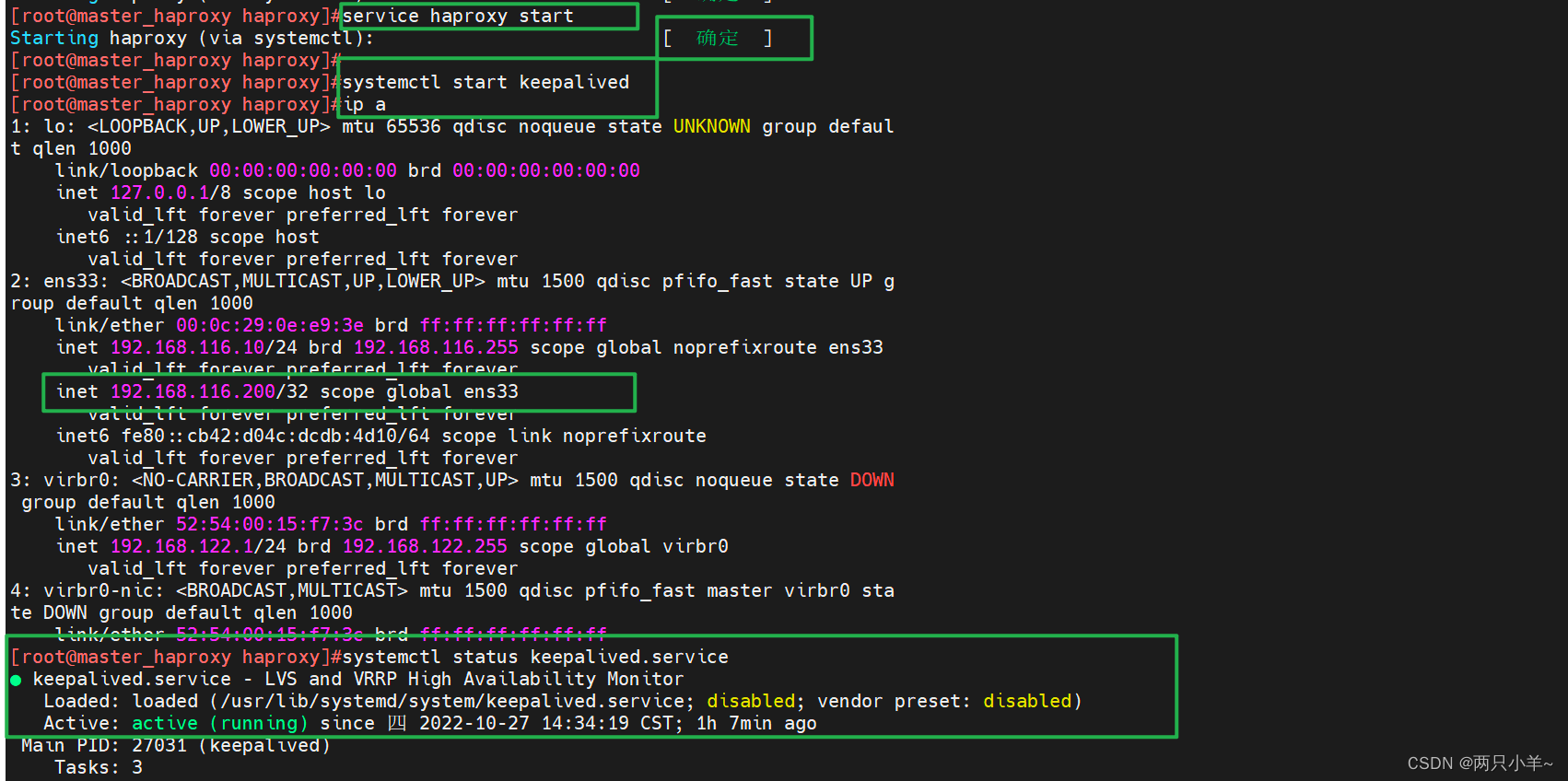Click broadcast address '192.168.116.255'
This screenshot has height=781, width=1568.
pos(436,347)
